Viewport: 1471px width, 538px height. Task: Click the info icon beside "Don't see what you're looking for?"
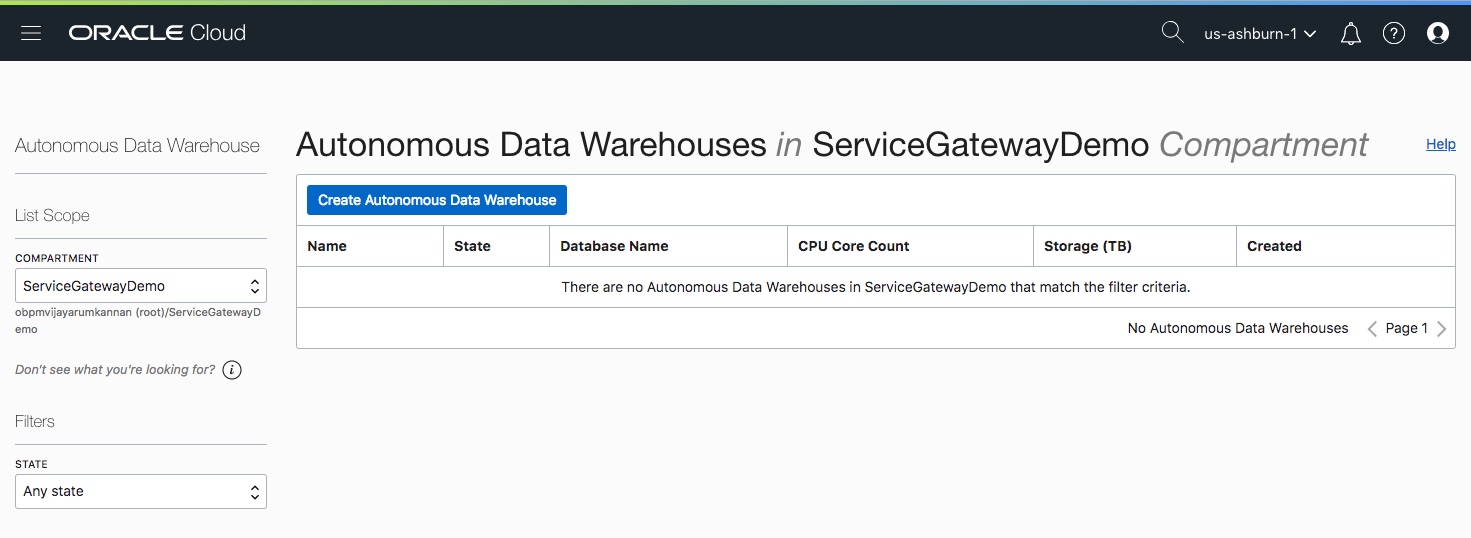[232, 370]
